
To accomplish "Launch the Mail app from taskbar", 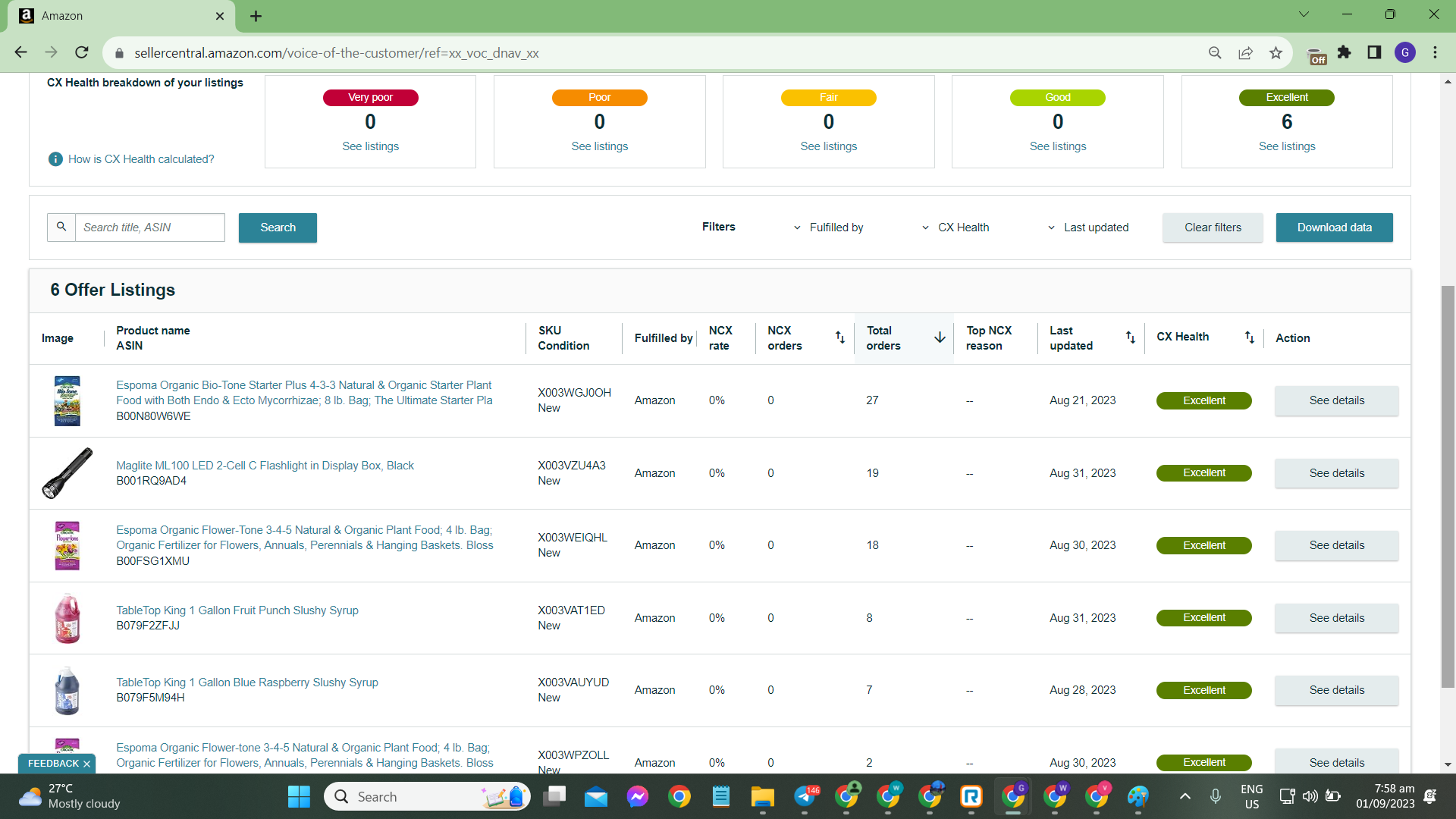I will point(596,796).
